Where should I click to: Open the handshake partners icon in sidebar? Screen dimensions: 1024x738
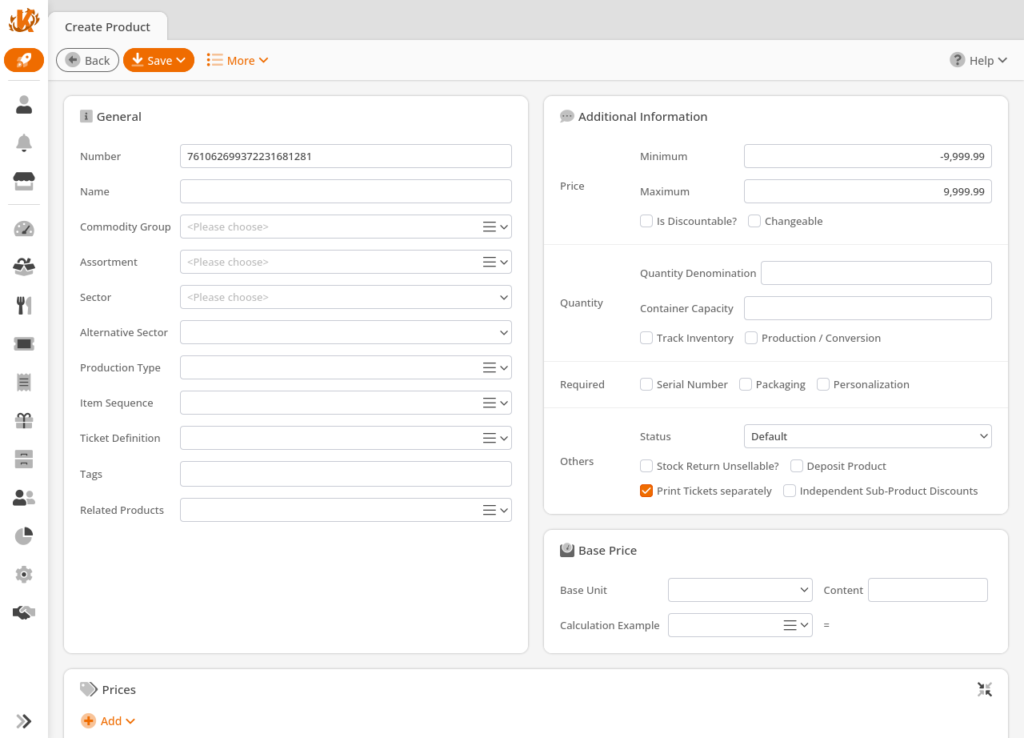pyautogui.click(x=24, y=613)
